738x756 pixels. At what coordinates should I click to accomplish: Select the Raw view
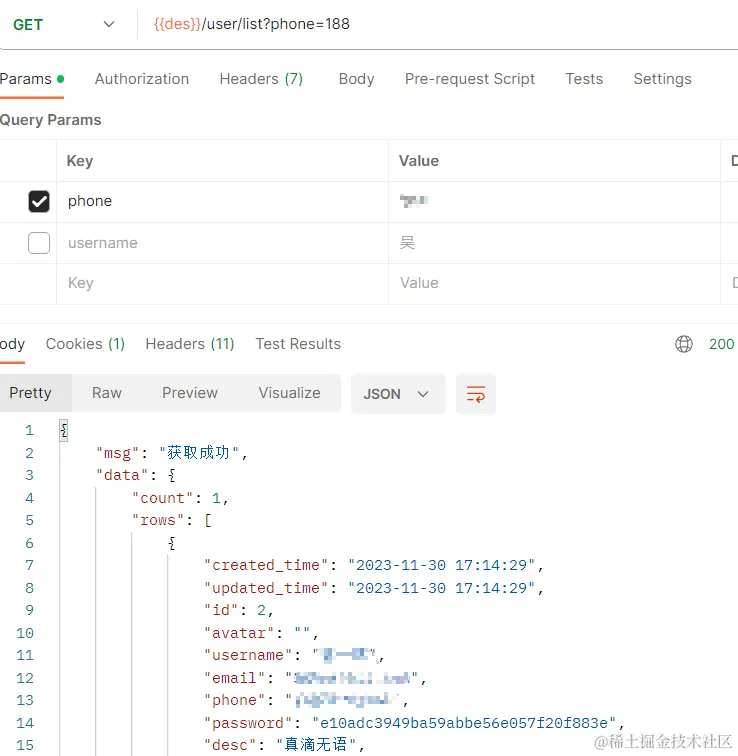point(107,393)
